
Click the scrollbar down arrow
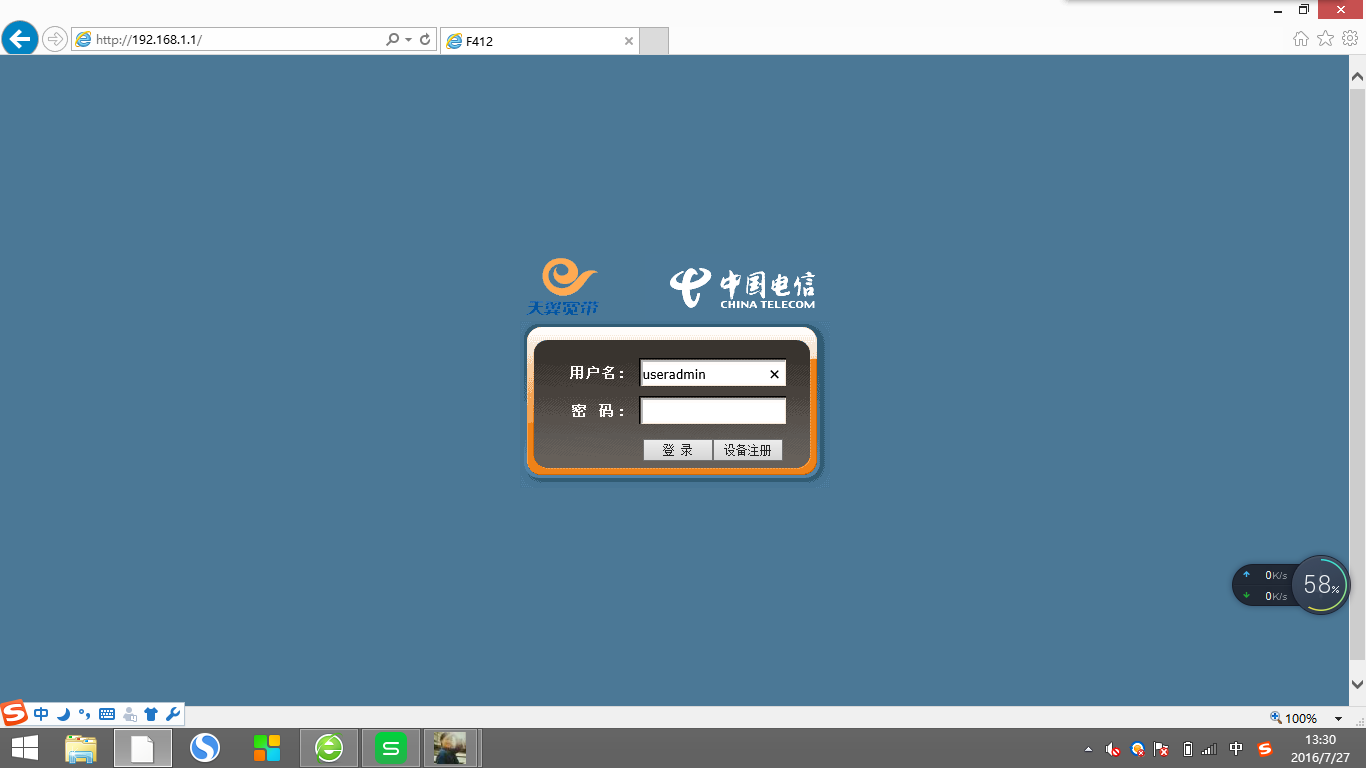[x=1357, y=685]
